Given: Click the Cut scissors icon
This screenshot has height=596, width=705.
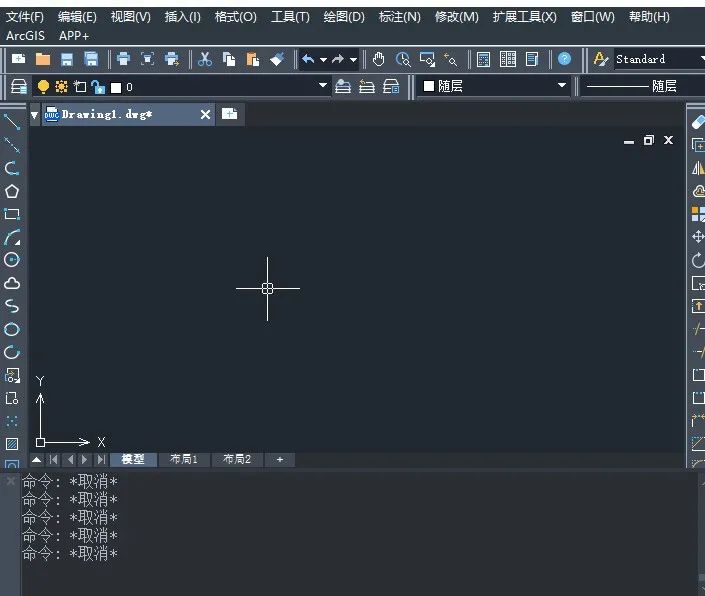Looking at the screenshot, I should tap(205, 59).
